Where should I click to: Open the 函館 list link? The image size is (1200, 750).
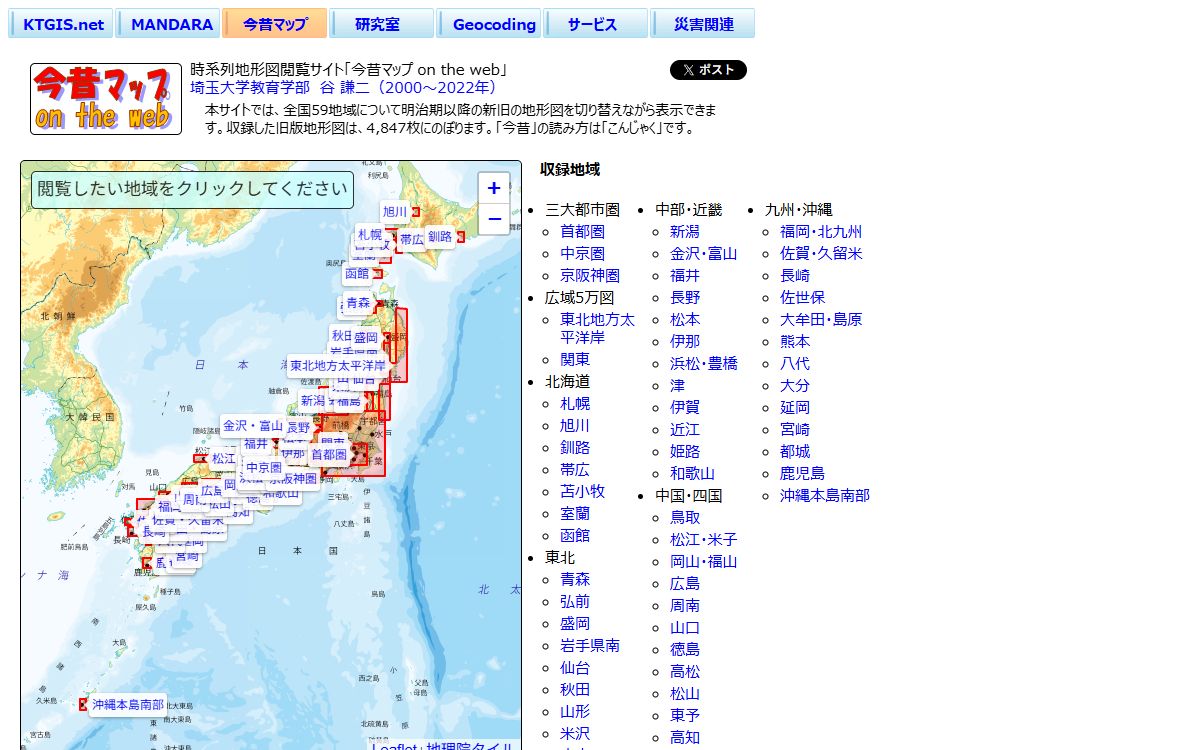(575, 535)
